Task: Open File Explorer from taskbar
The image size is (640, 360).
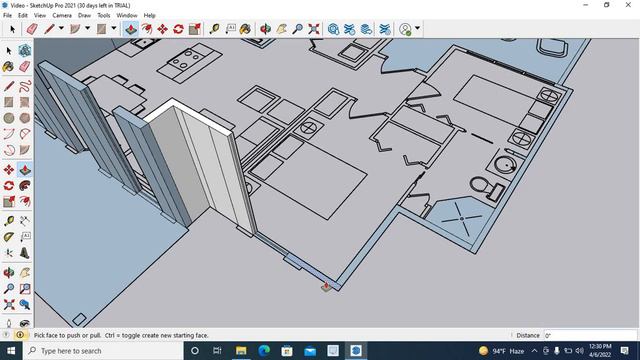Action: 241,351
